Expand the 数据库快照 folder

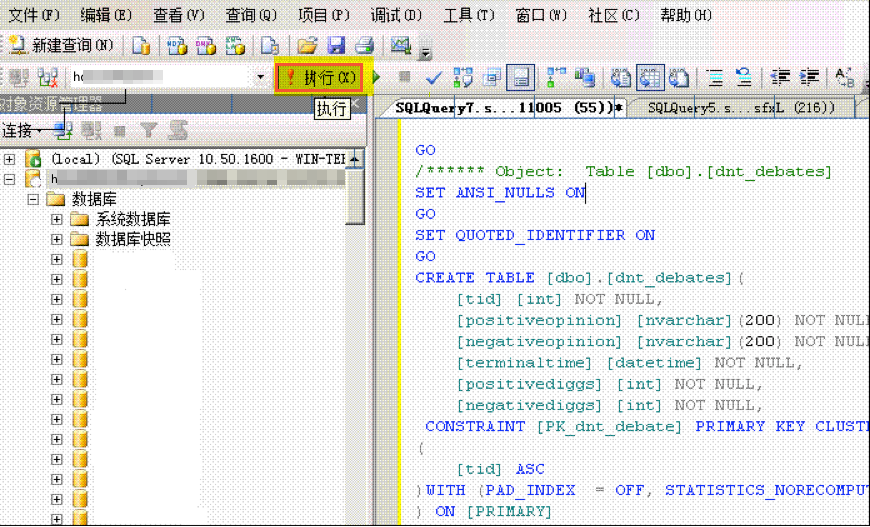[x=57, y=240]
